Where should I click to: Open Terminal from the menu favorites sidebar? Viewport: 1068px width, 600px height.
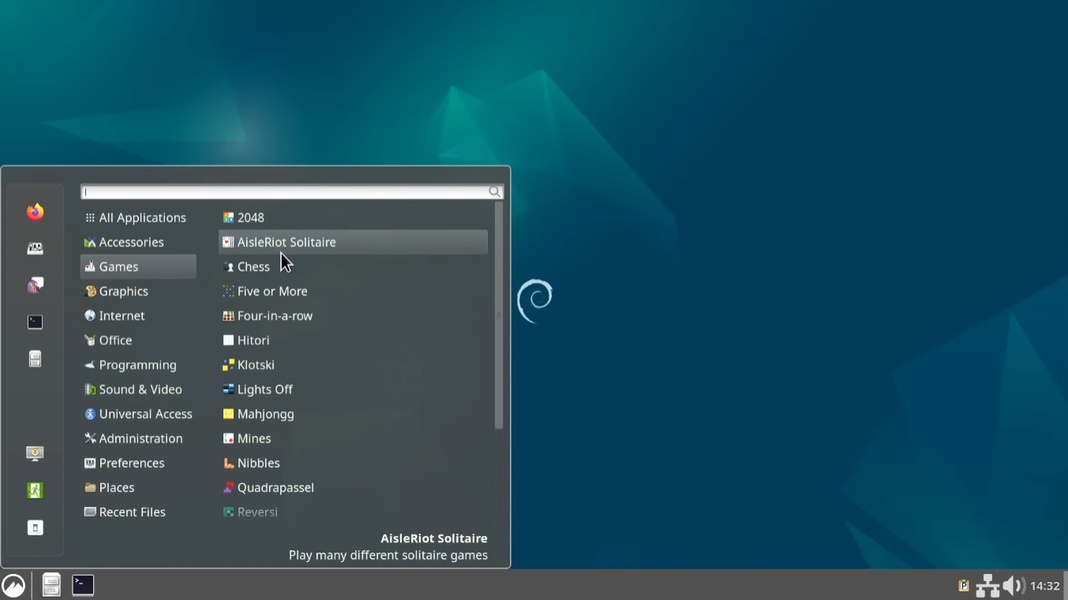[x=35, y=322]
